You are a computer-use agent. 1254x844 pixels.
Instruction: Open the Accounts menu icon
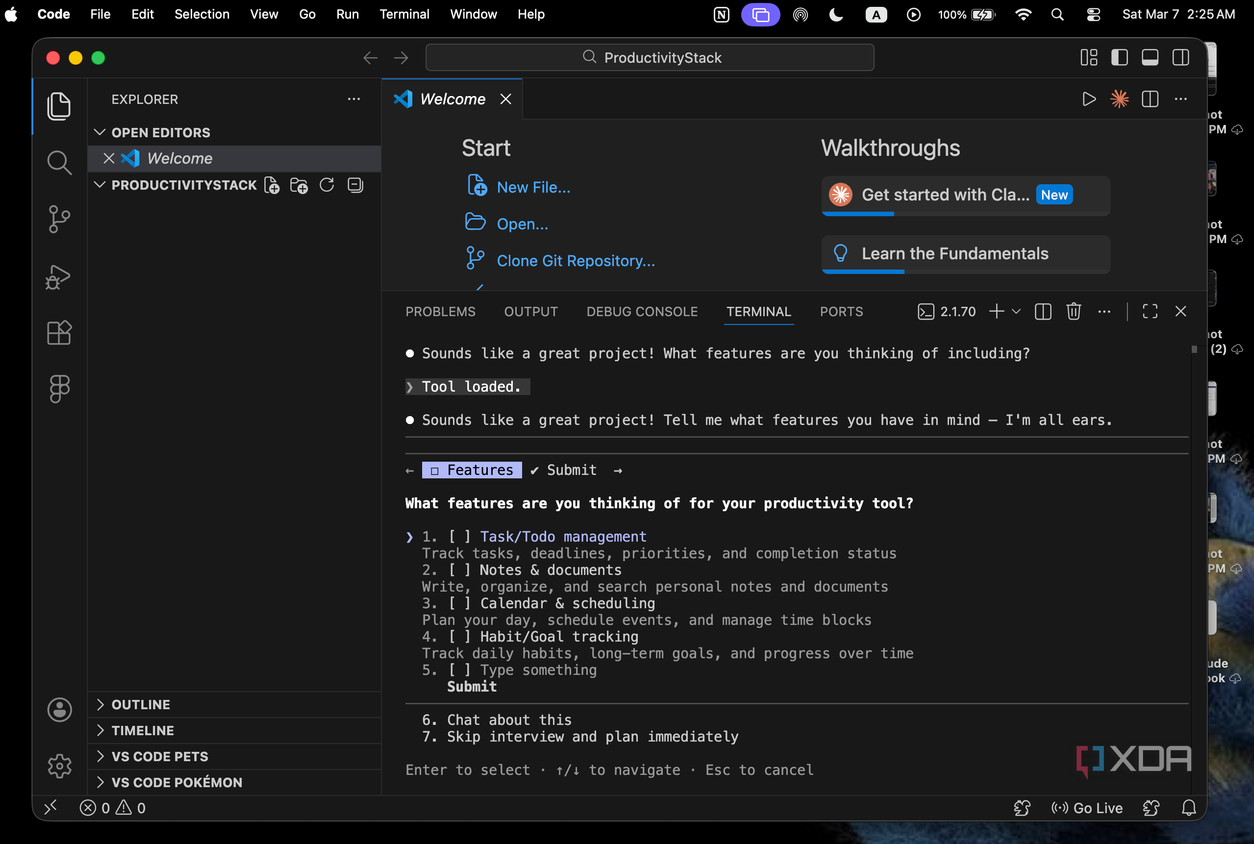(59, 710)
